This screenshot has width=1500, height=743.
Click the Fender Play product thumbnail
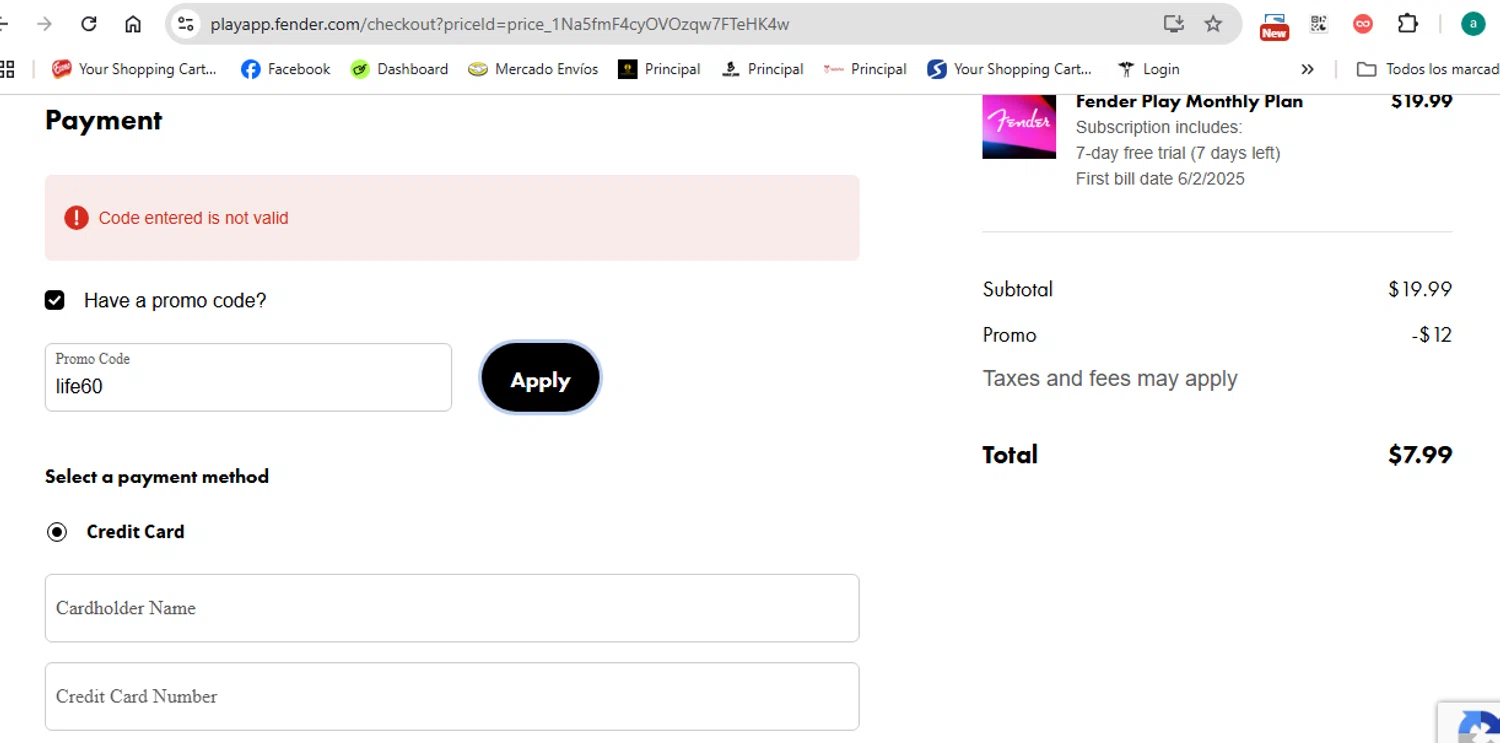tap(1019, 126)
